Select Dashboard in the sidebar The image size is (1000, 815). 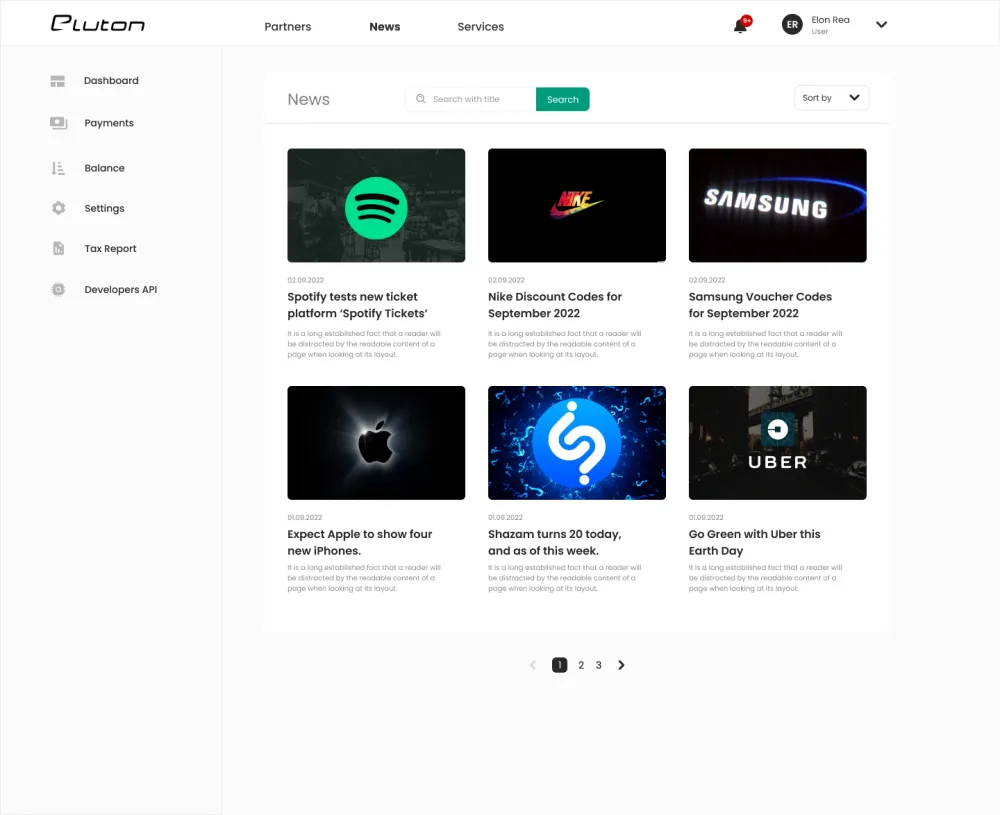pyautogui.click(x=111, y=81)
